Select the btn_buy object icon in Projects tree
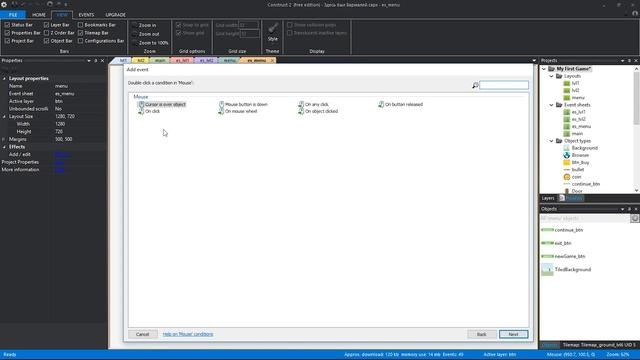This screenshot has height=360, width=640. 567,162
